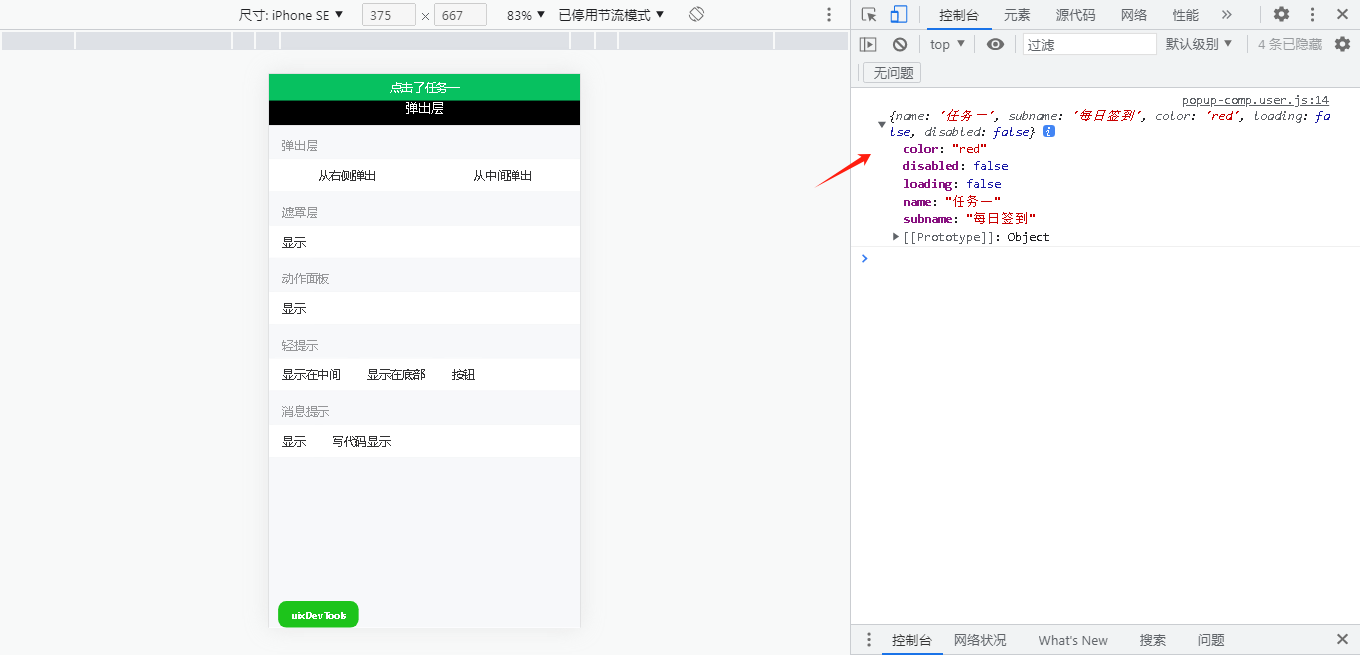This screenshot has width=1360, height=655.
Task: Select the 控制台 drawer tab at the bottom
Action: [x=912, y=640]
